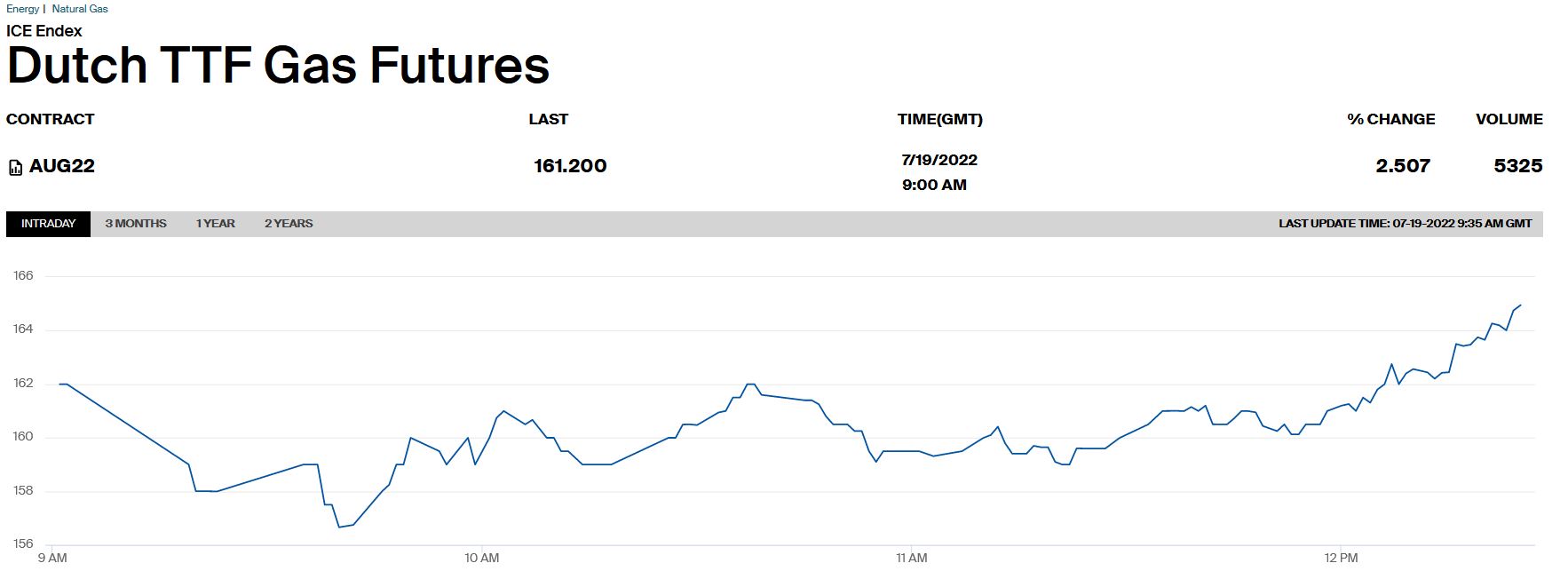Open the Energy breadcrumb link
Image resolution: width=1568 pixels, height=571 pixels.
[22, 9]
